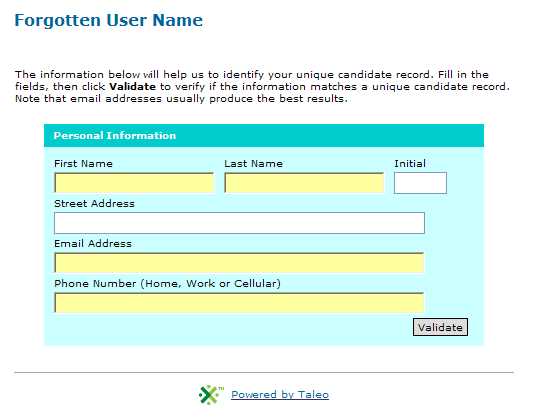Viewport: 535px width, 419px height.
Task: Click the Forgotten User Name heading
Action: tap(109, 20)
